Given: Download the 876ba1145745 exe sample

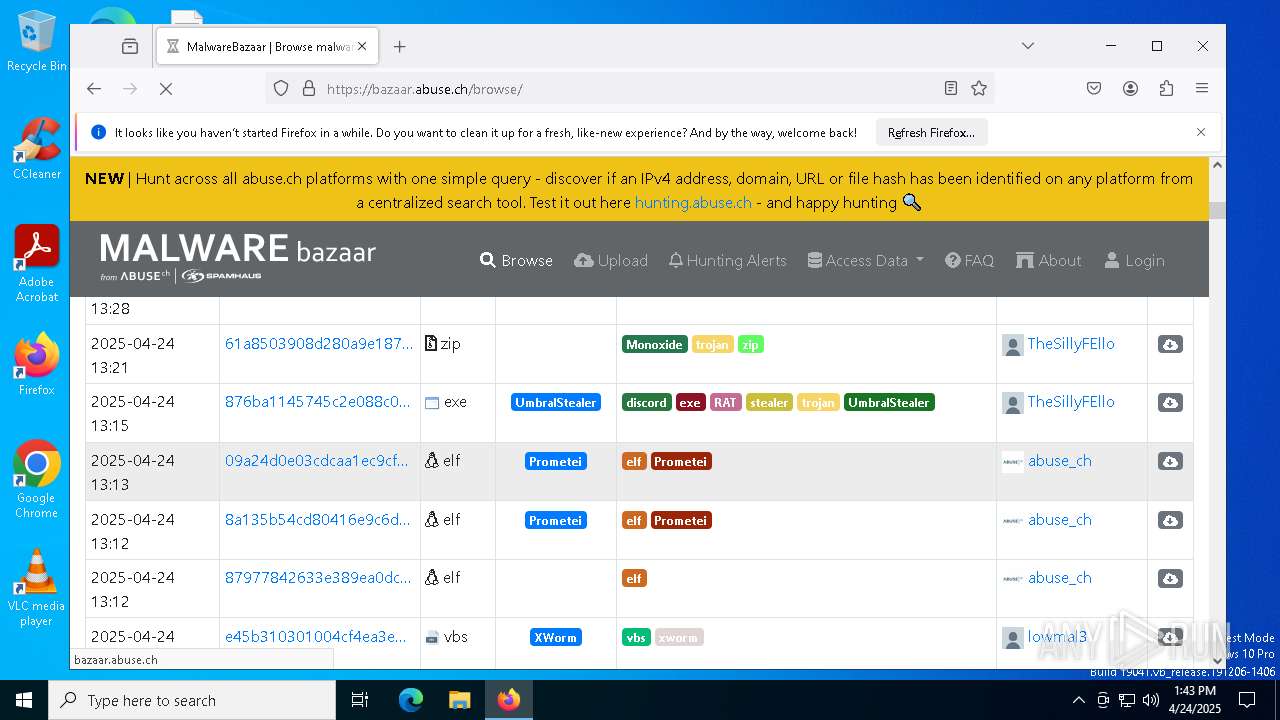Looking at the screenshot, I should coord(1170,402).
